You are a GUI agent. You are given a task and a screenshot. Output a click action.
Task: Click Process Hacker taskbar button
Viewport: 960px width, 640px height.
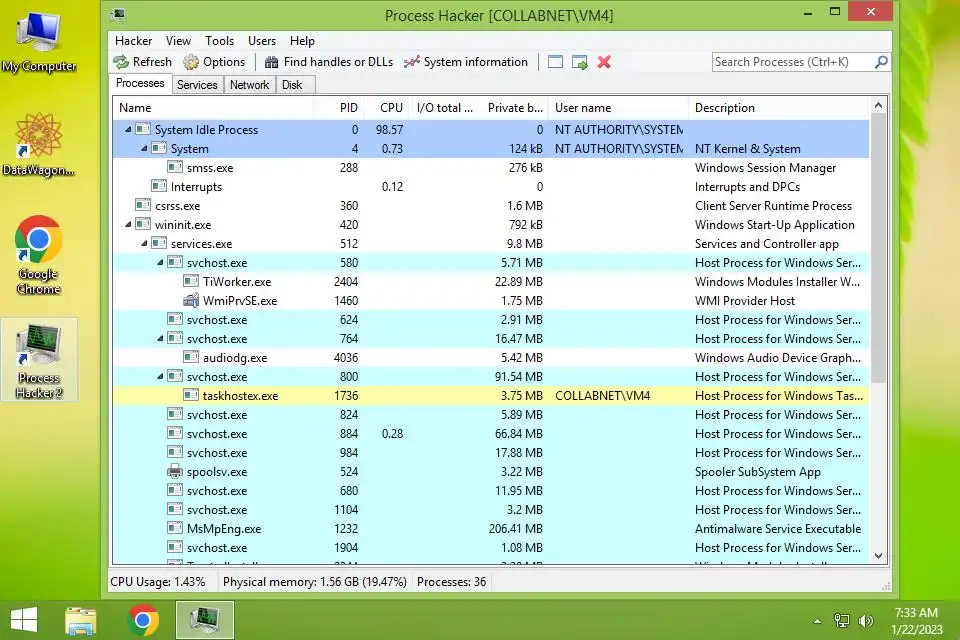click(204, 620)
